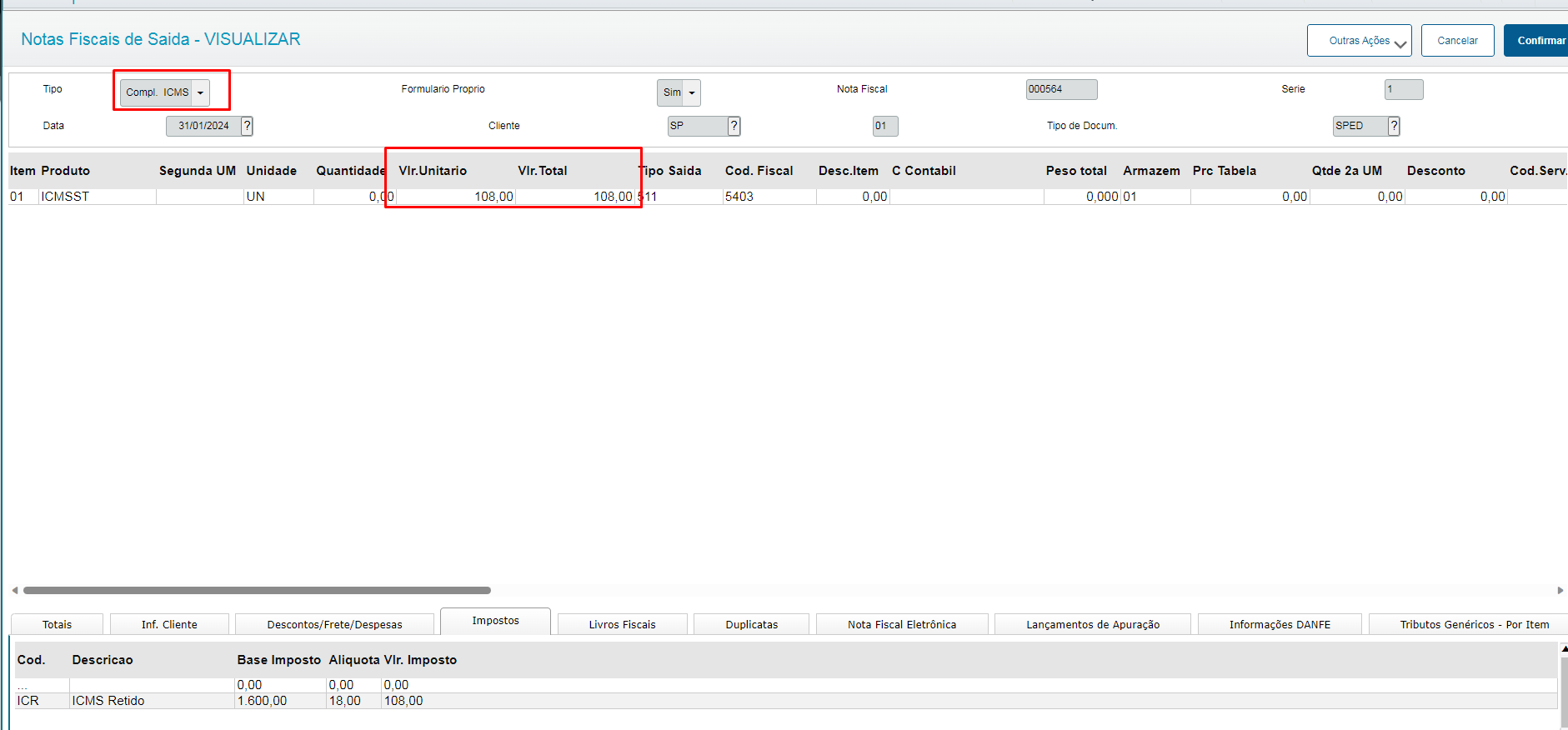The height and width of the screenshot is (730, 1568).
Task: Go to Nota Fiscal Eletrônica tab
Action: point(901,624)
